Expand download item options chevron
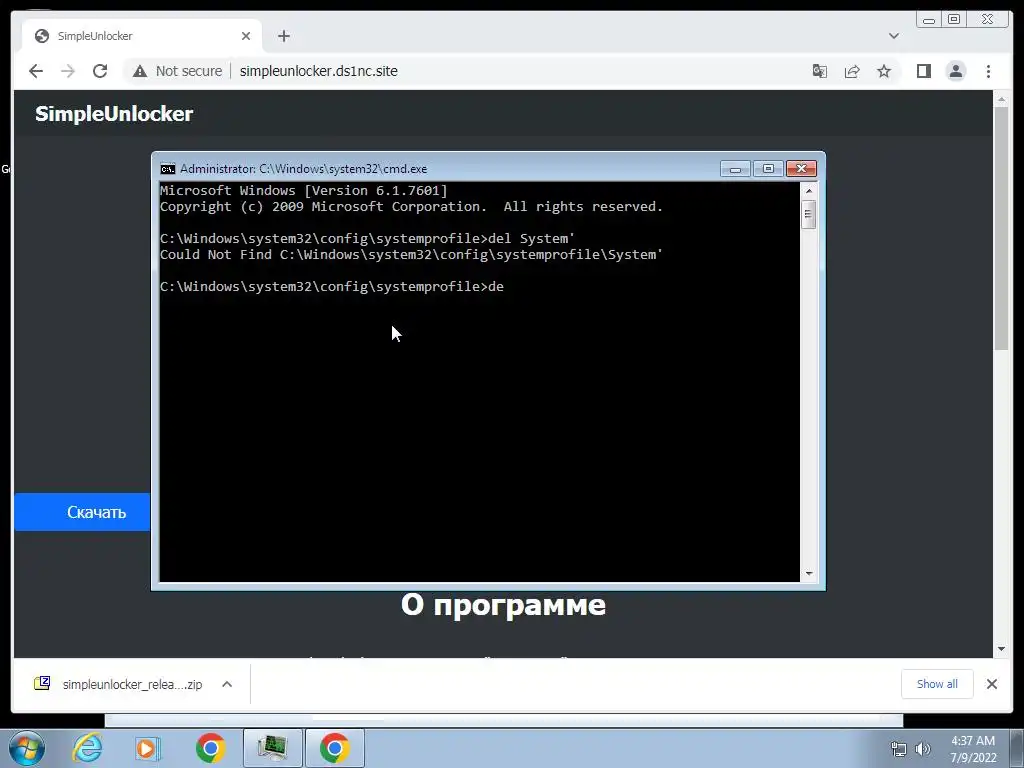Screen dimensions: 1024x768 coord(227,684)
